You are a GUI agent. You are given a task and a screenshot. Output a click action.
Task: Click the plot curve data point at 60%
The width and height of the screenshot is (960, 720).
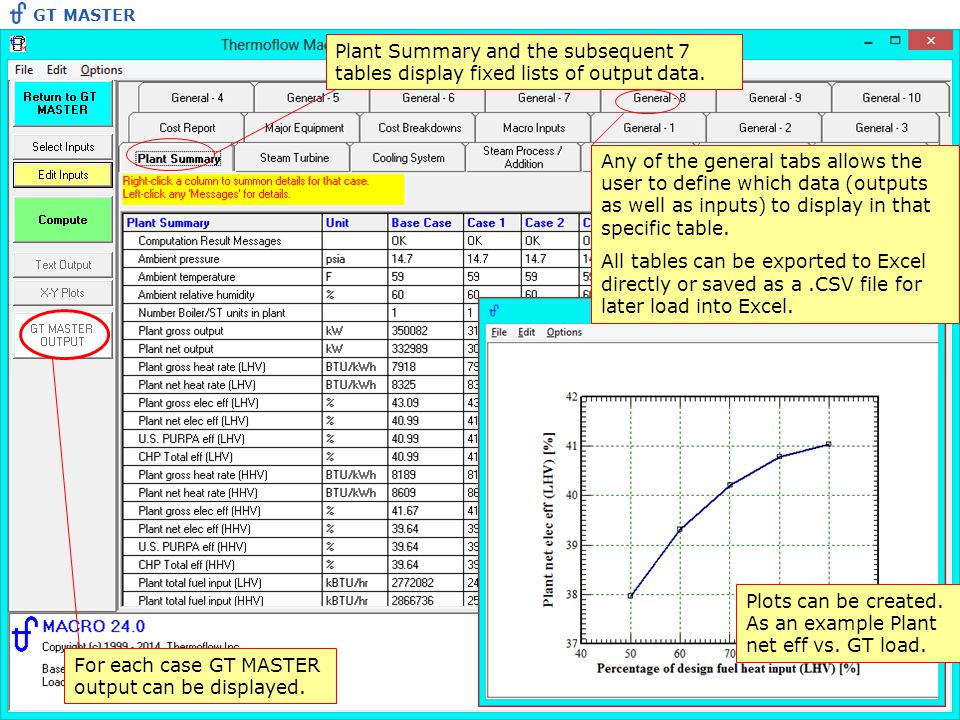pyautogui.click(x=680, y=530)
